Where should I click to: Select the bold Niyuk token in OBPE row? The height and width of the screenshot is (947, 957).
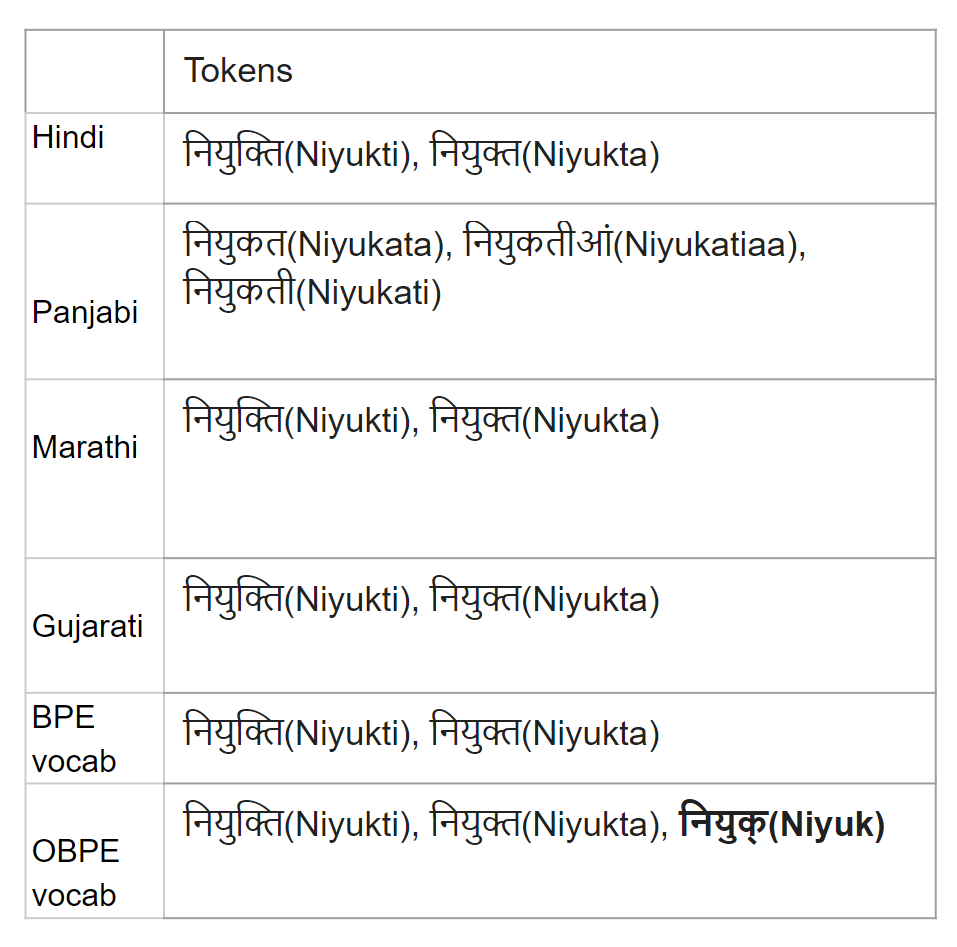[782, 824]
